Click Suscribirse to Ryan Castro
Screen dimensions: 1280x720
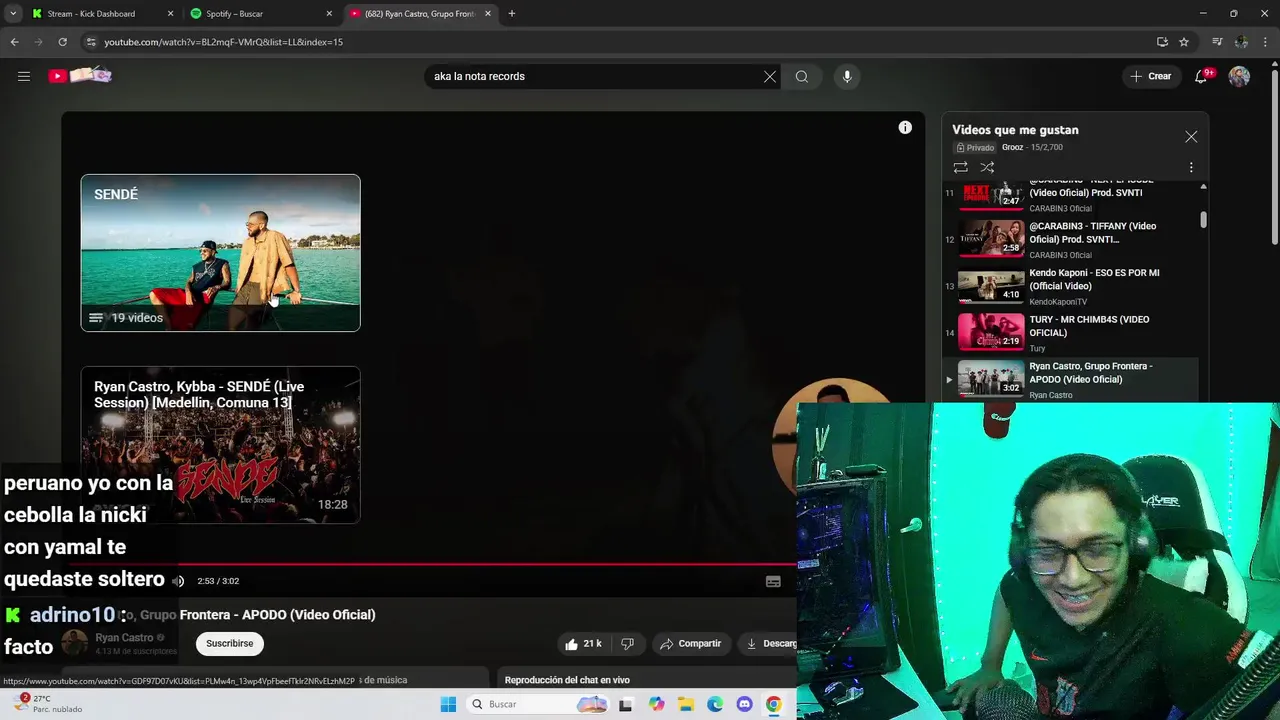click(x=230, y=643)
